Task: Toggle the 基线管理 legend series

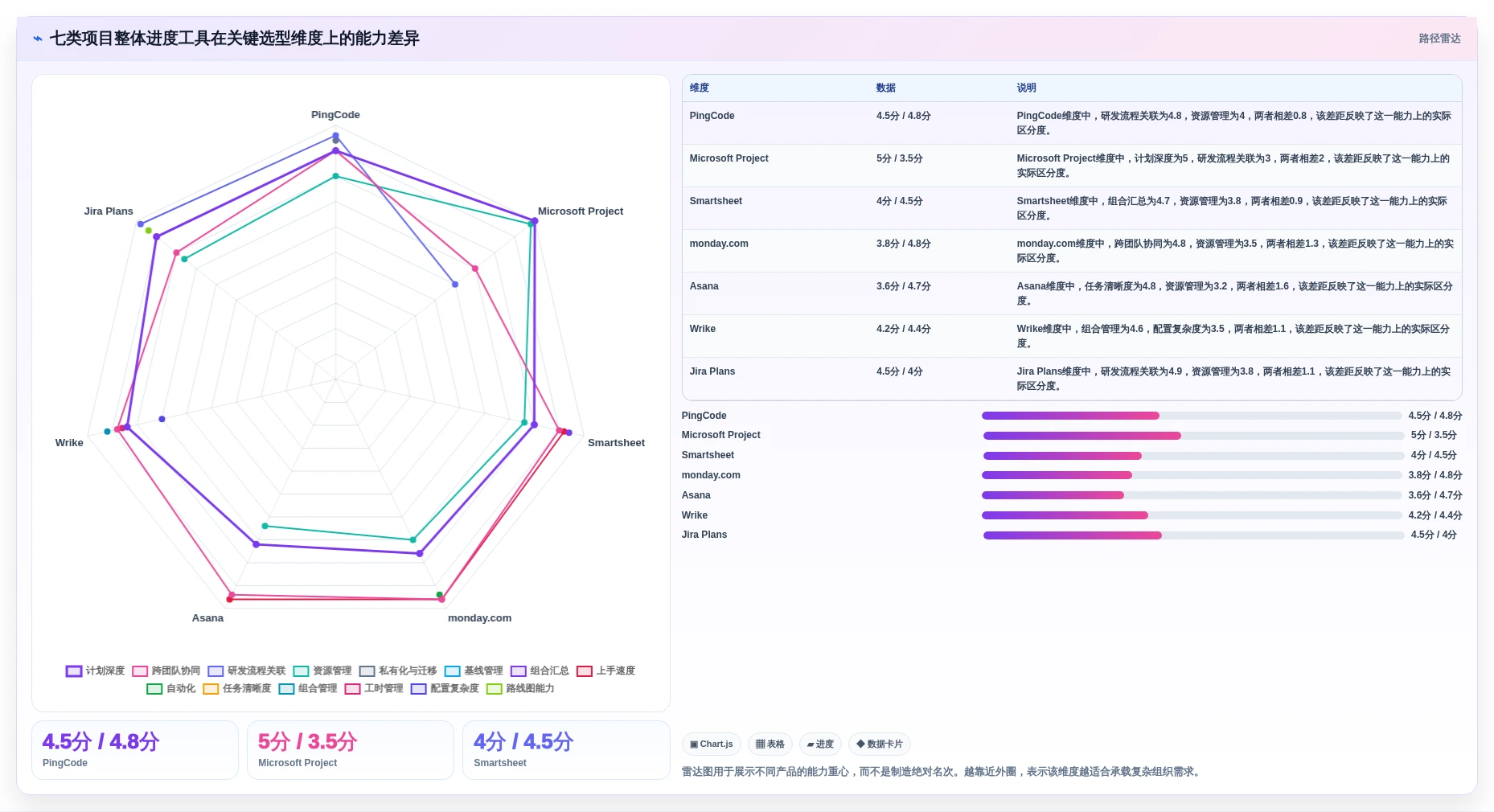Action: (474, 671)
